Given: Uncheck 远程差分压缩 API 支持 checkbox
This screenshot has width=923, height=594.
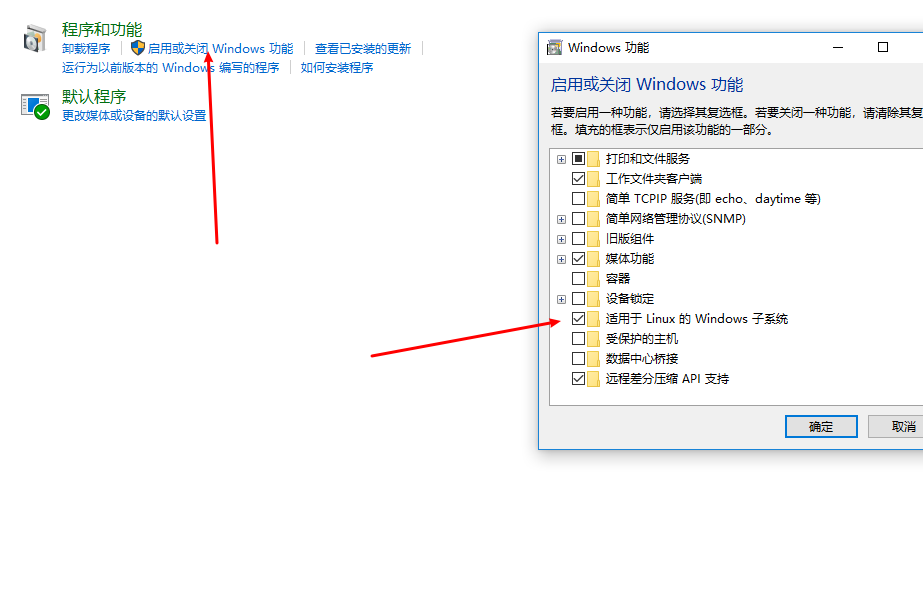Looking at the screenshot, I should click(x=579, y=379).
